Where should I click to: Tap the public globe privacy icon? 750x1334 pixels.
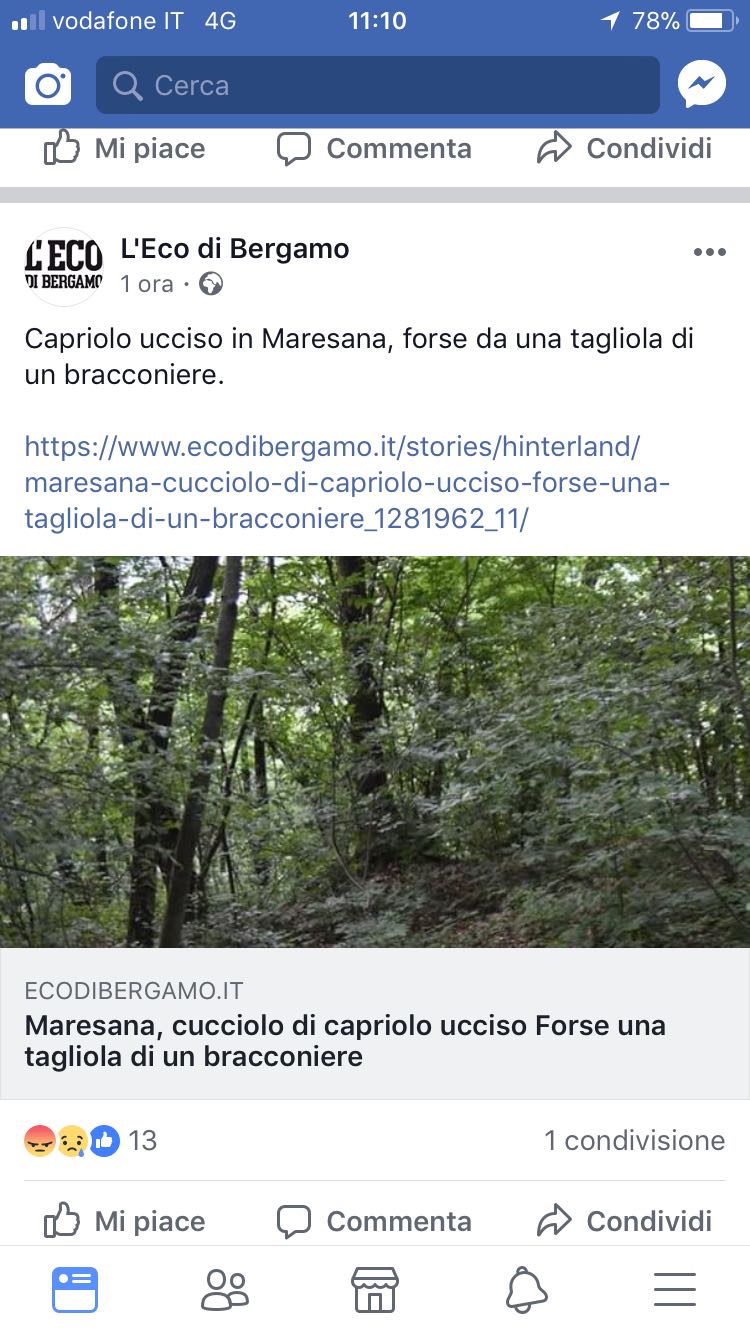click(211, 284)
